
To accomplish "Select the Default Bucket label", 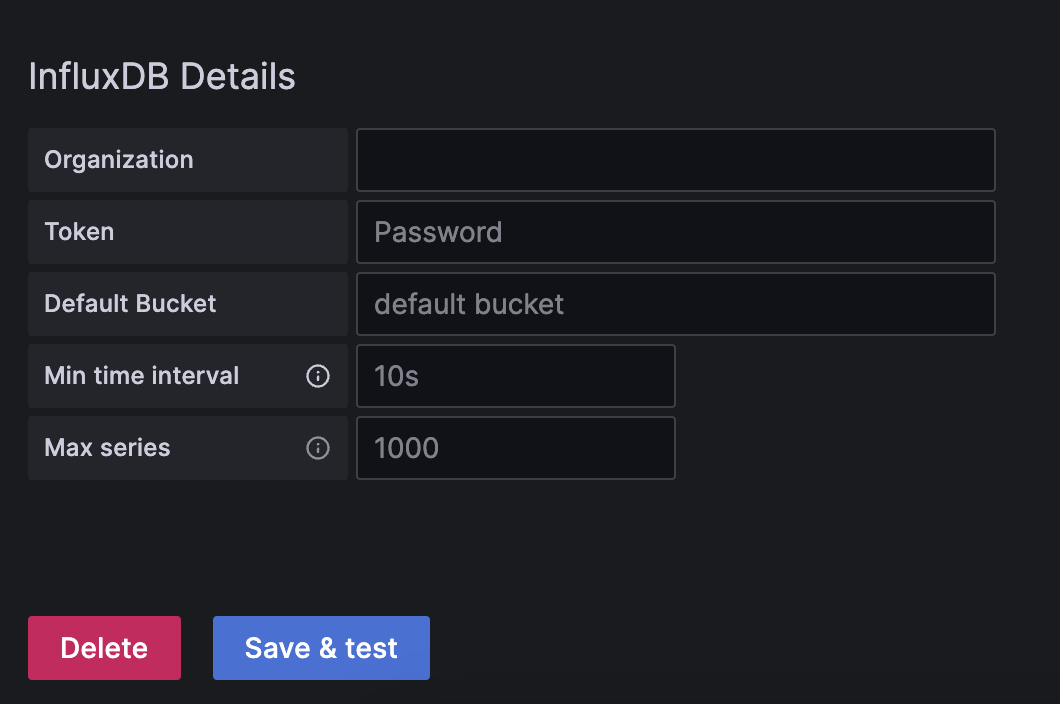I will point(130,304).
